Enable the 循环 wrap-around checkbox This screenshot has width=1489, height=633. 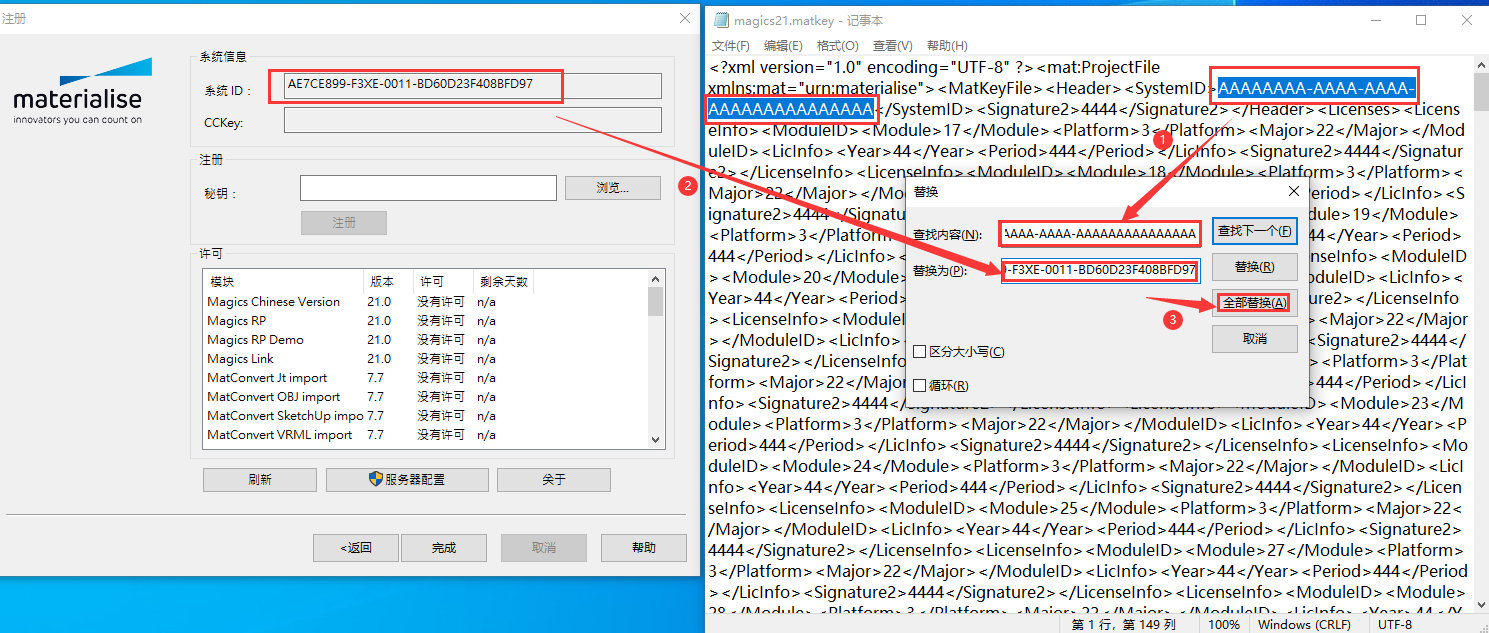(x=920, y=386)
